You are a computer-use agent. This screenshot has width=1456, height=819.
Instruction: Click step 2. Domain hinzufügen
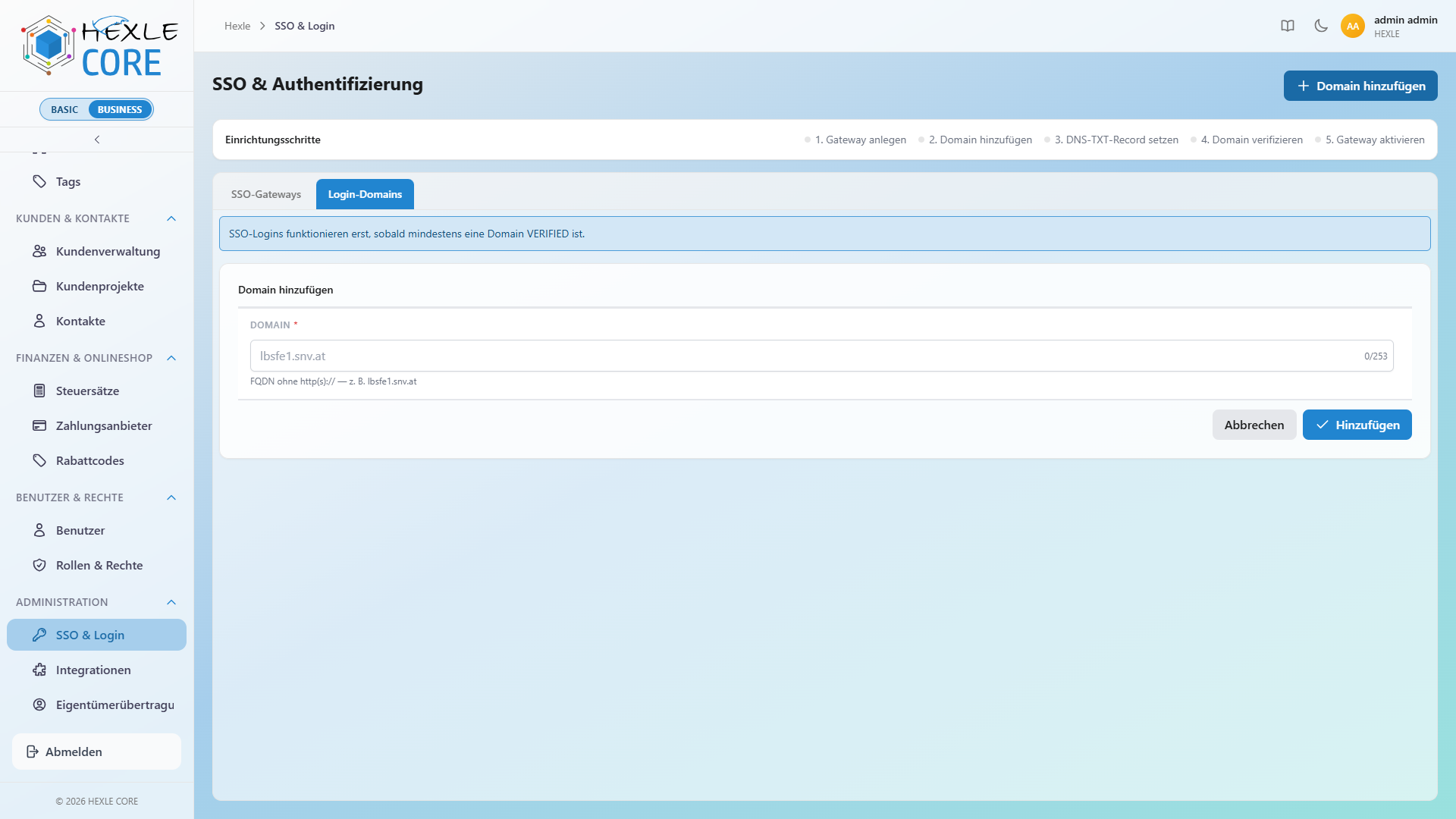pos(975,140)
